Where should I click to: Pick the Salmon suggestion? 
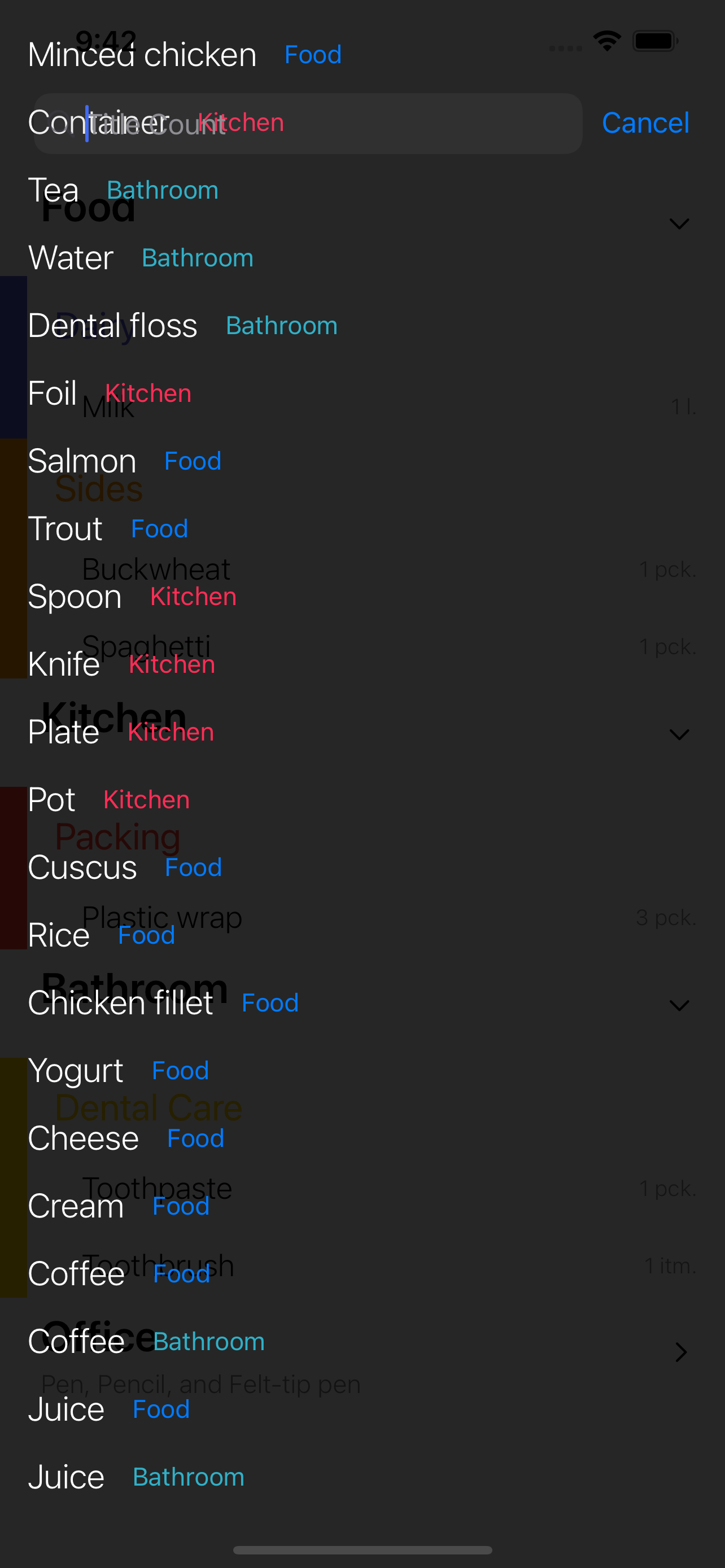click(x=82, y=461)
